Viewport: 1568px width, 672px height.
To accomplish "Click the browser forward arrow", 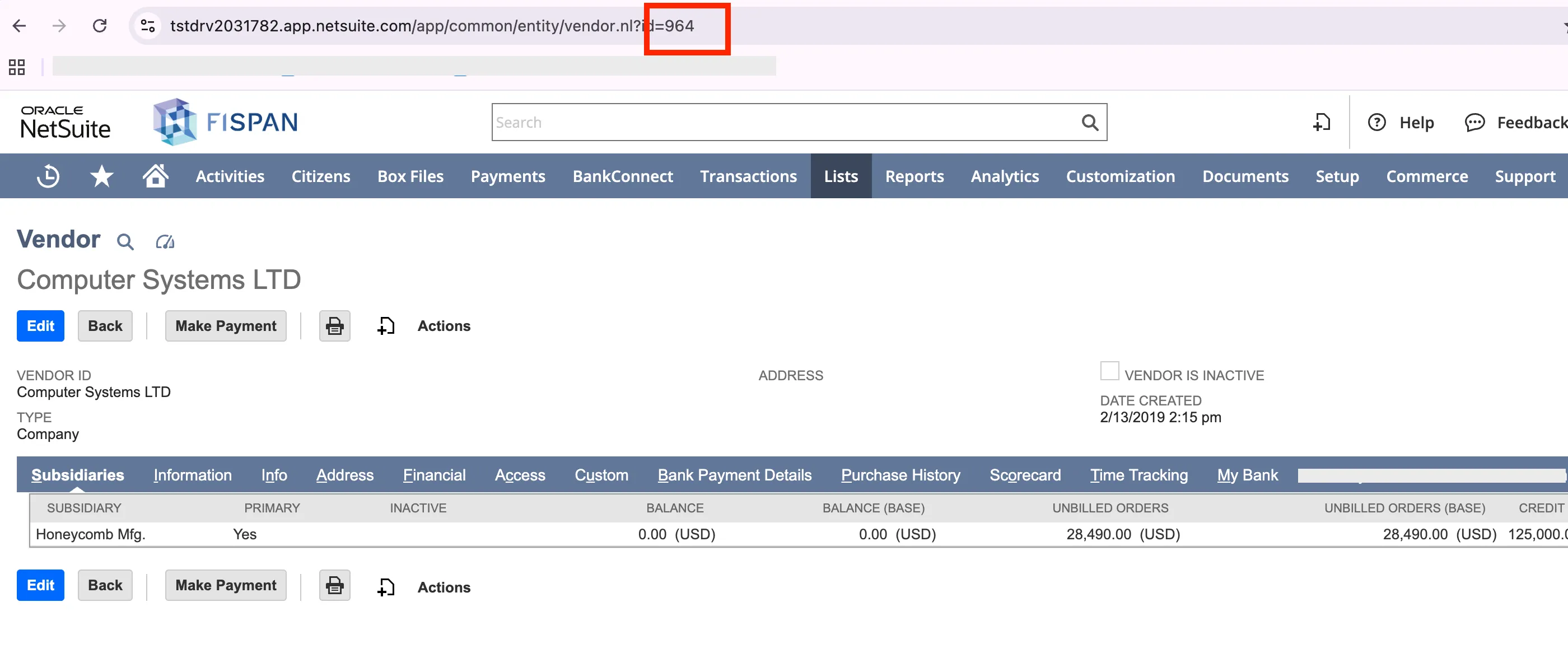I will coord(59,26).
